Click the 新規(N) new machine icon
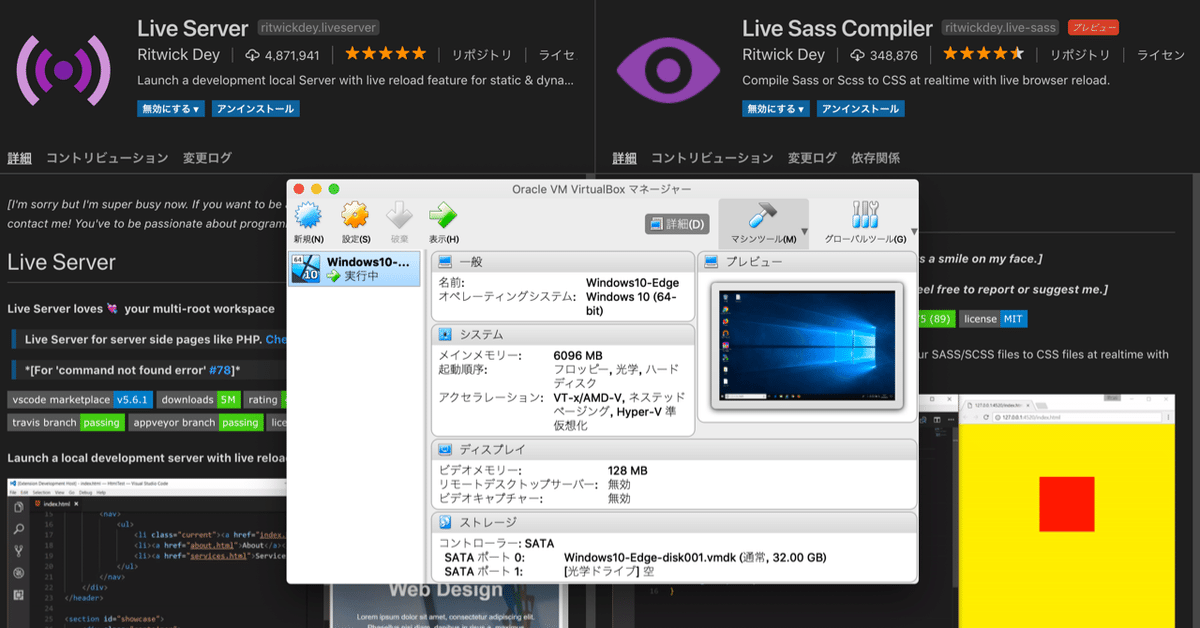This screenshot has height=628, width=1200. click(308, 216)
